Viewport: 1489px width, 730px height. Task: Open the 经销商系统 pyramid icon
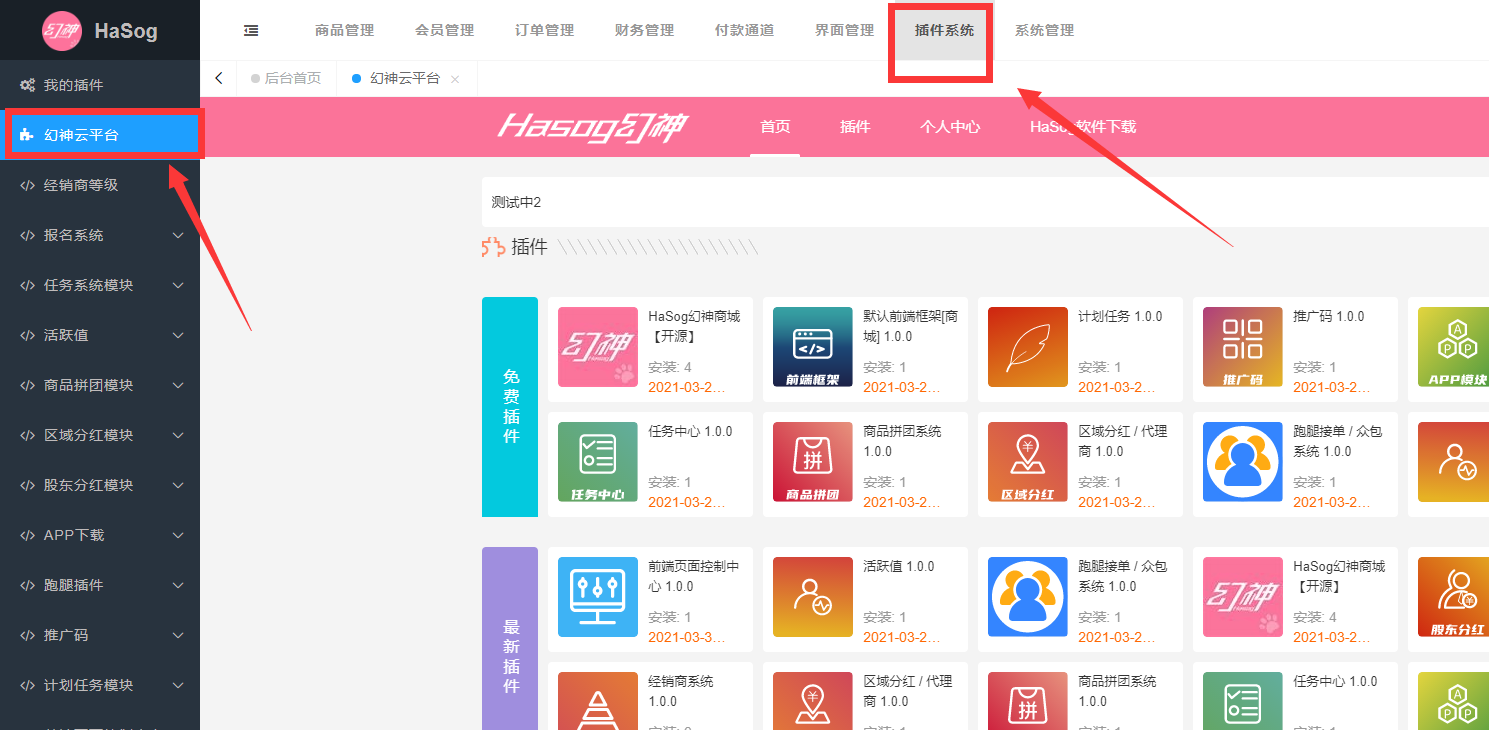tap(598, 701)
